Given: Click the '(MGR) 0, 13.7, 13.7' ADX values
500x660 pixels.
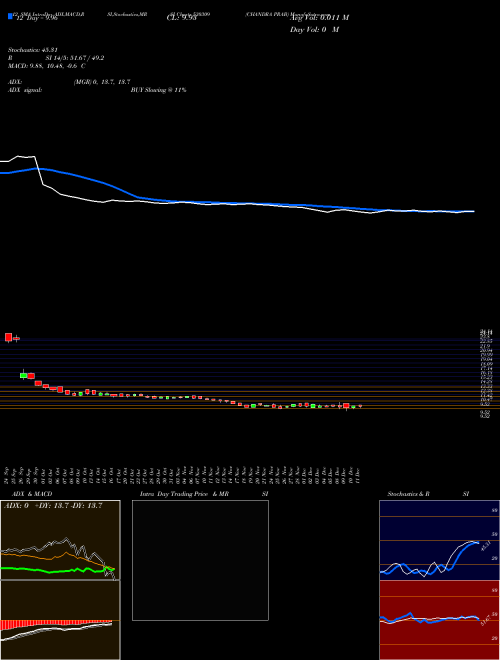Looking at the screenshot, I should click(x=102, y=82).
